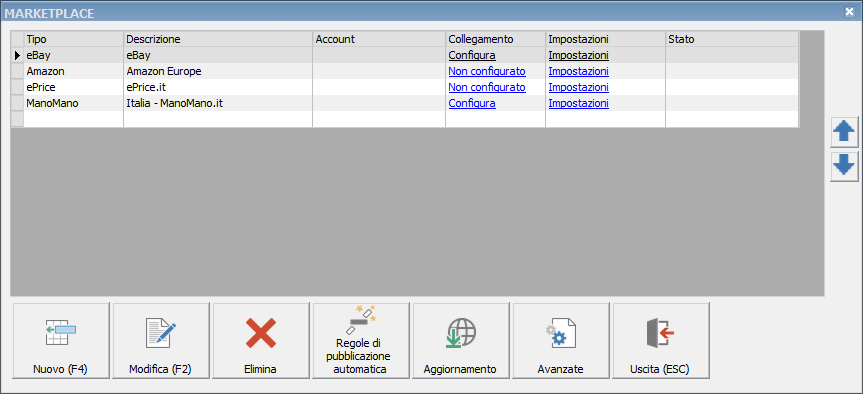863x394 pixels.
Task: Open Modifica (F2) edit button
Action: click(x=161, y=340)
